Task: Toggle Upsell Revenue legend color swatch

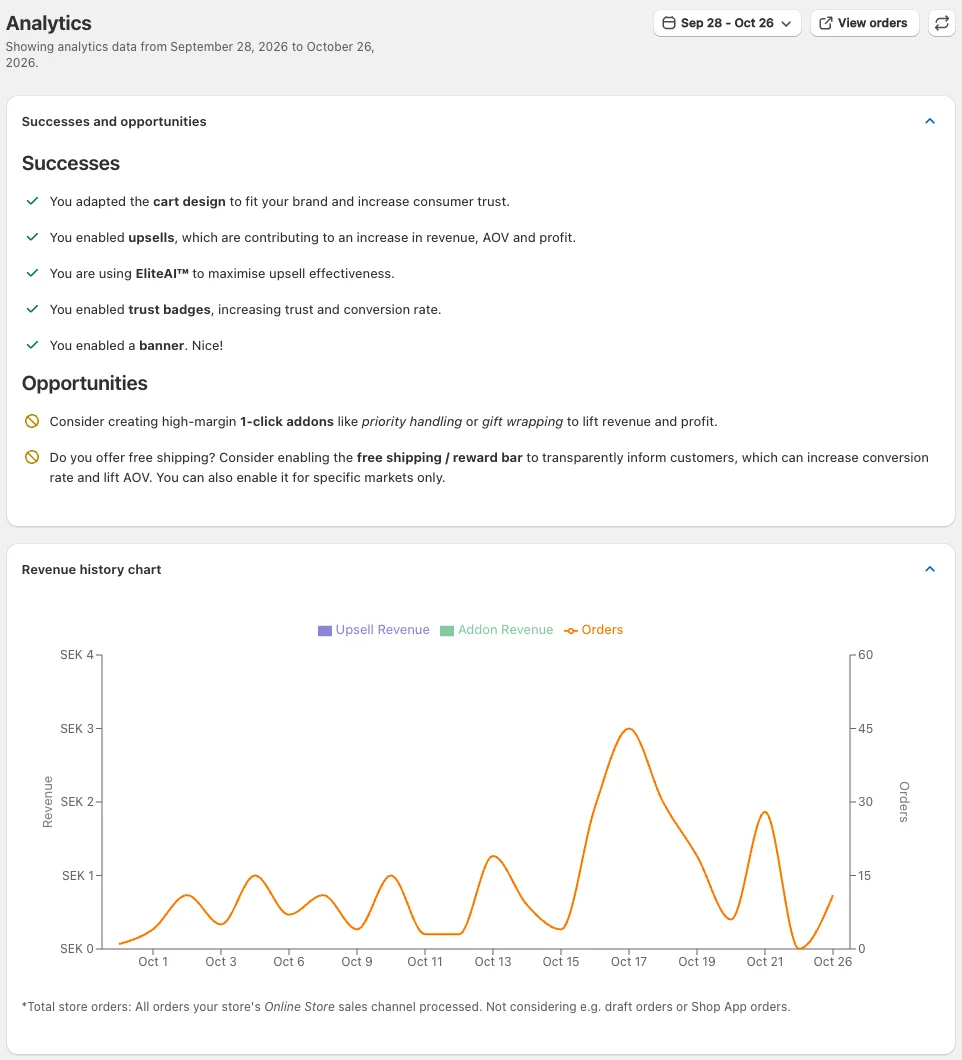Action: (324, 630)
